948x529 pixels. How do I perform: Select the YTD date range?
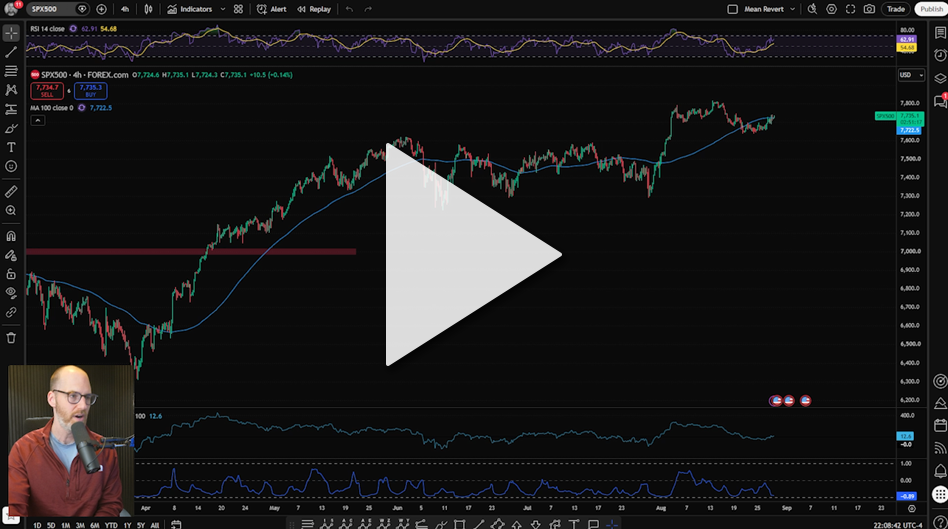pyautogui.click(x=111, y=525)
